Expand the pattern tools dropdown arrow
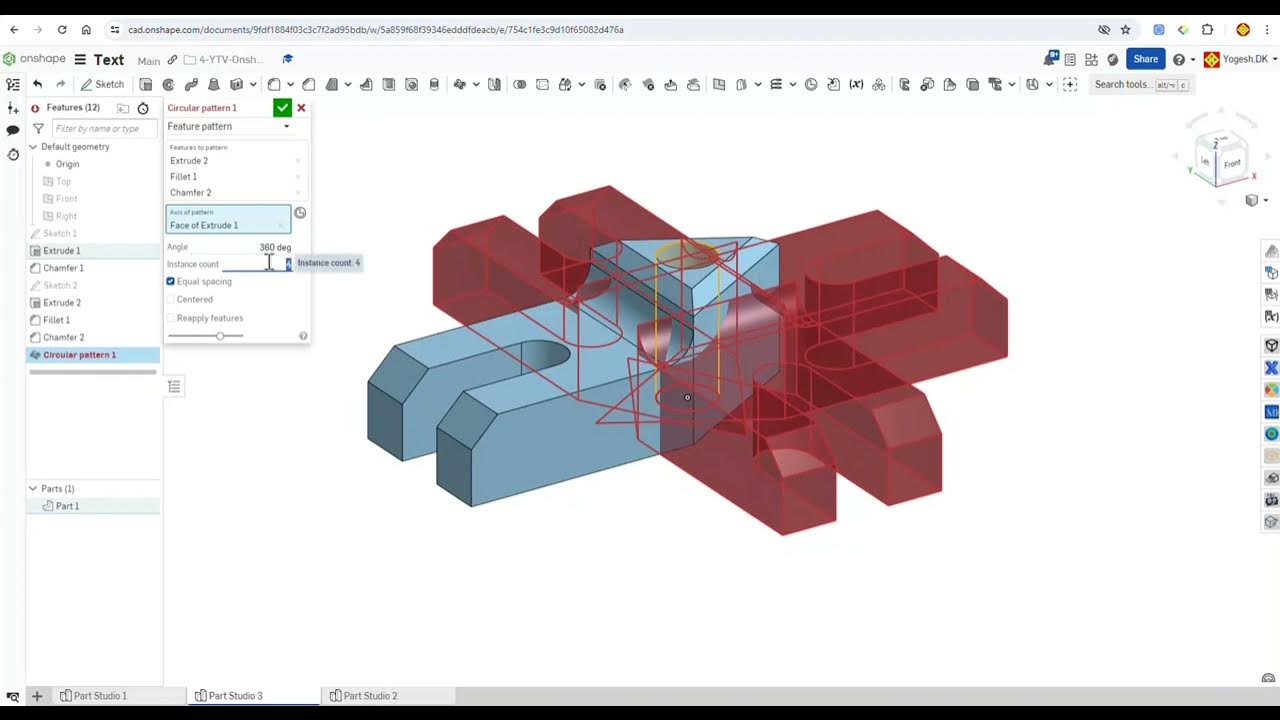The width and height of the screenshot is (1280, 720). pos(476,85)
